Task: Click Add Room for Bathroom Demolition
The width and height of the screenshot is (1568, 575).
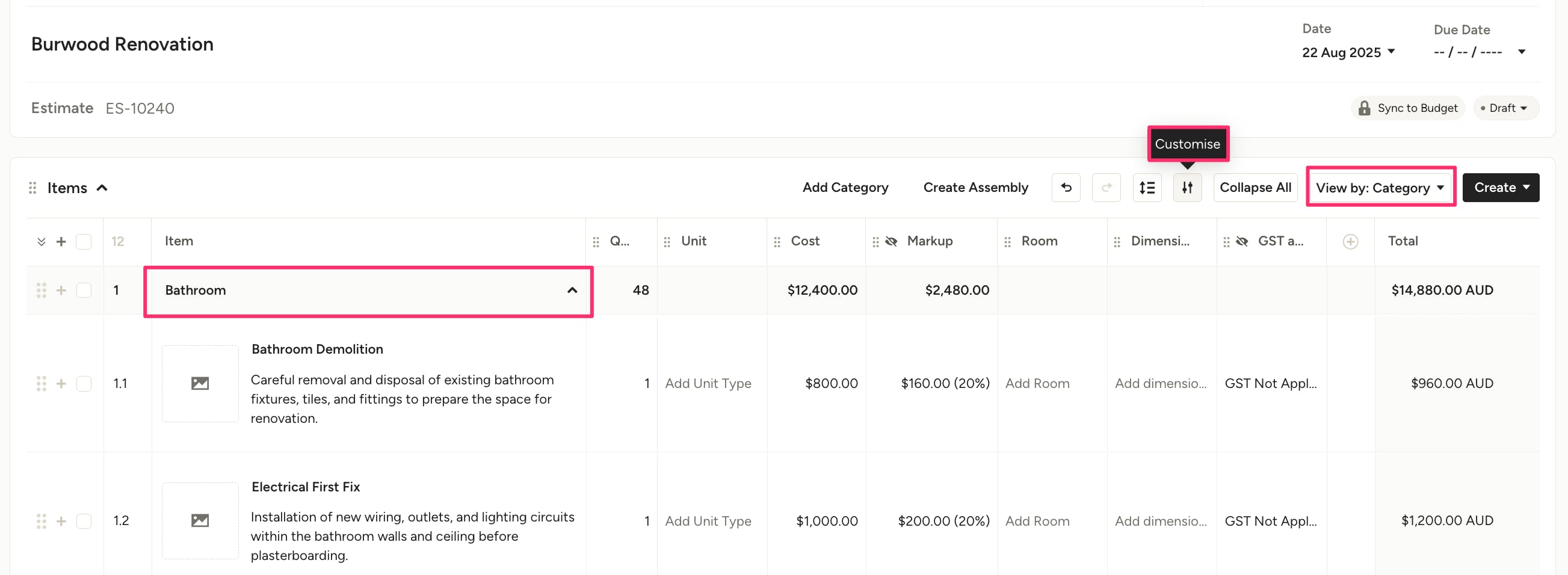Action: [x=1037, y=383]
